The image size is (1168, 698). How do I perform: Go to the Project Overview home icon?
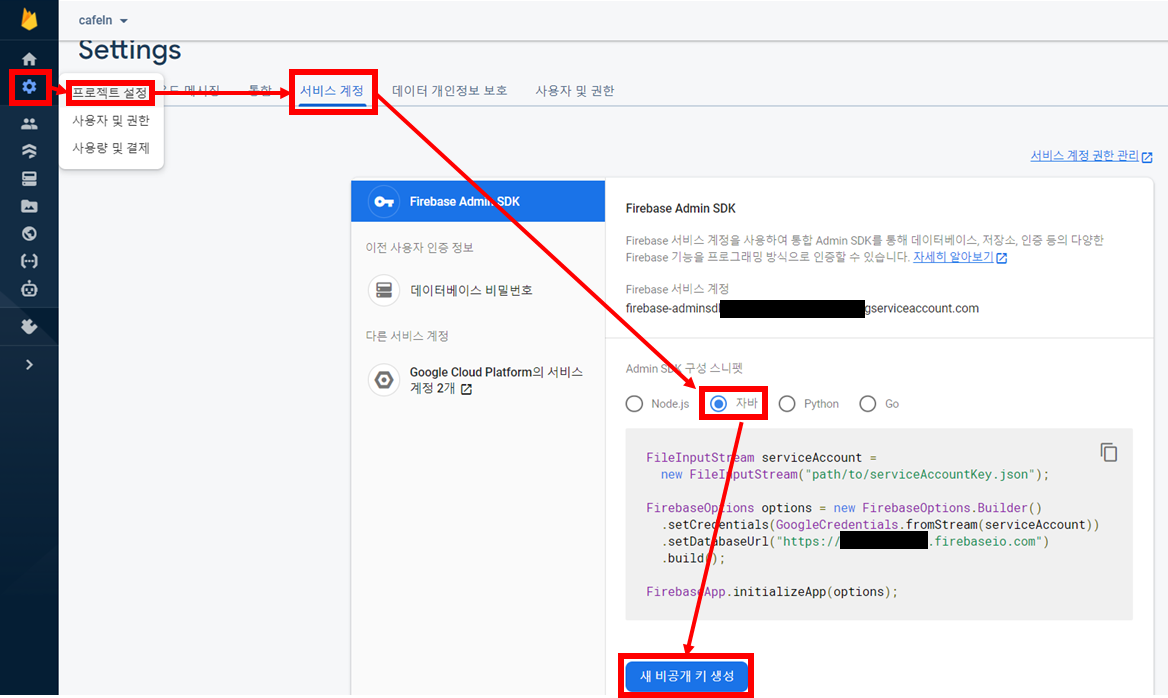click(x=29, y=59)
